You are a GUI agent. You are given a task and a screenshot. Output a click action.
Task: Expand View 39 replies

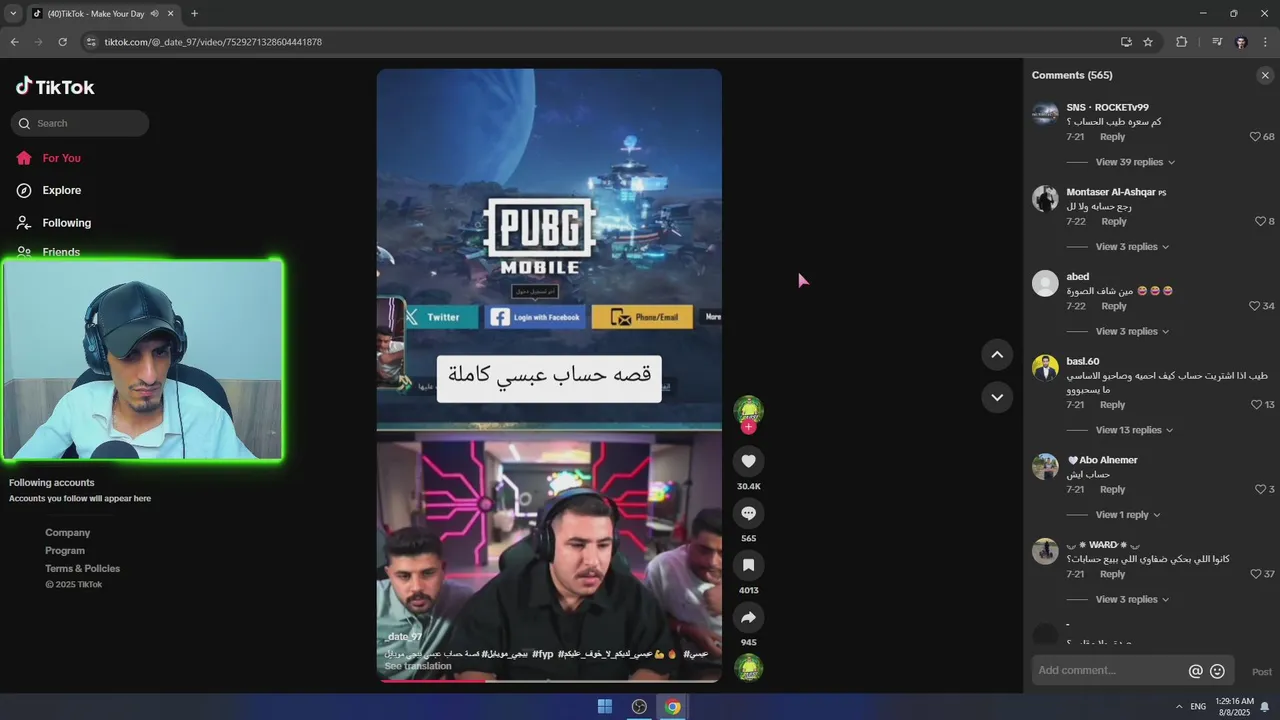tap(1135, 162)
